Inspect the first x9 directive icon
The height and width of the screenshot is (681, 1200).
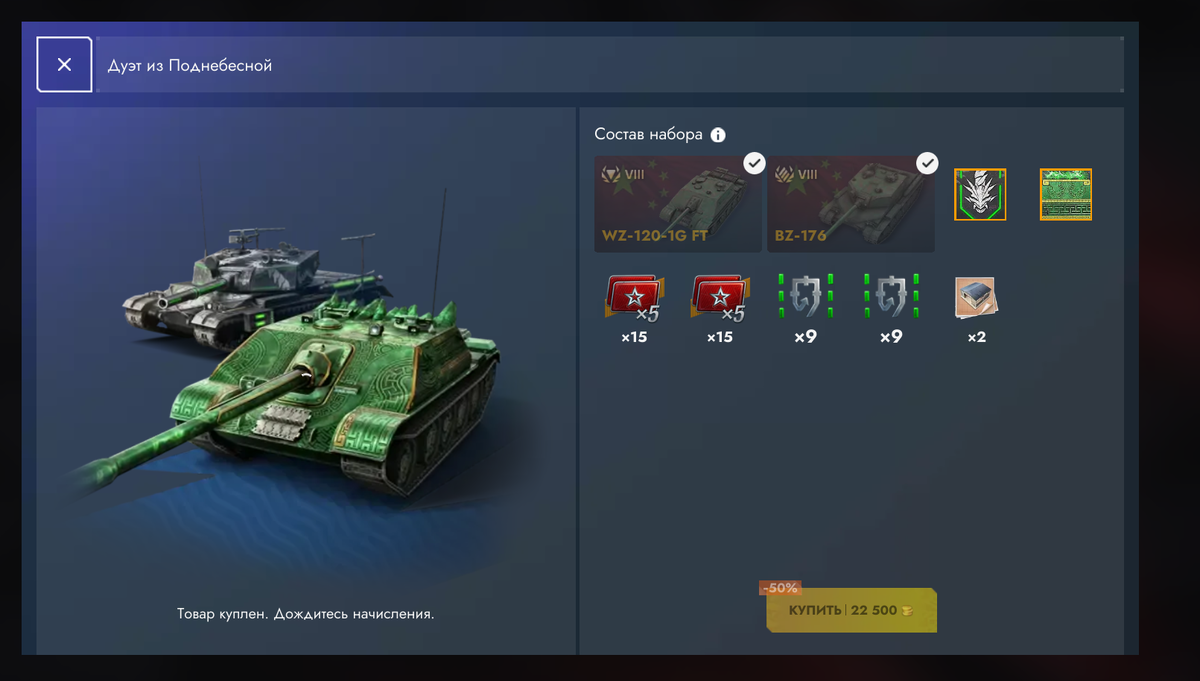pos(806,298)
